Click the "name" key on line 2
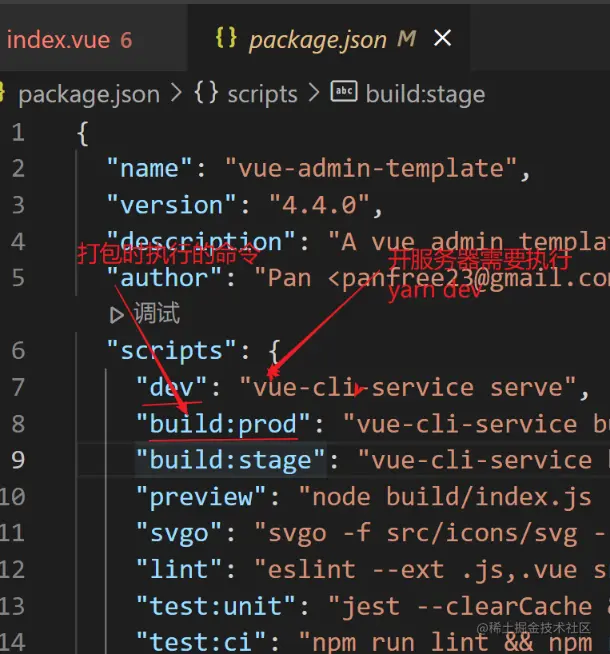The image size is (610, 654). point(149,169)
